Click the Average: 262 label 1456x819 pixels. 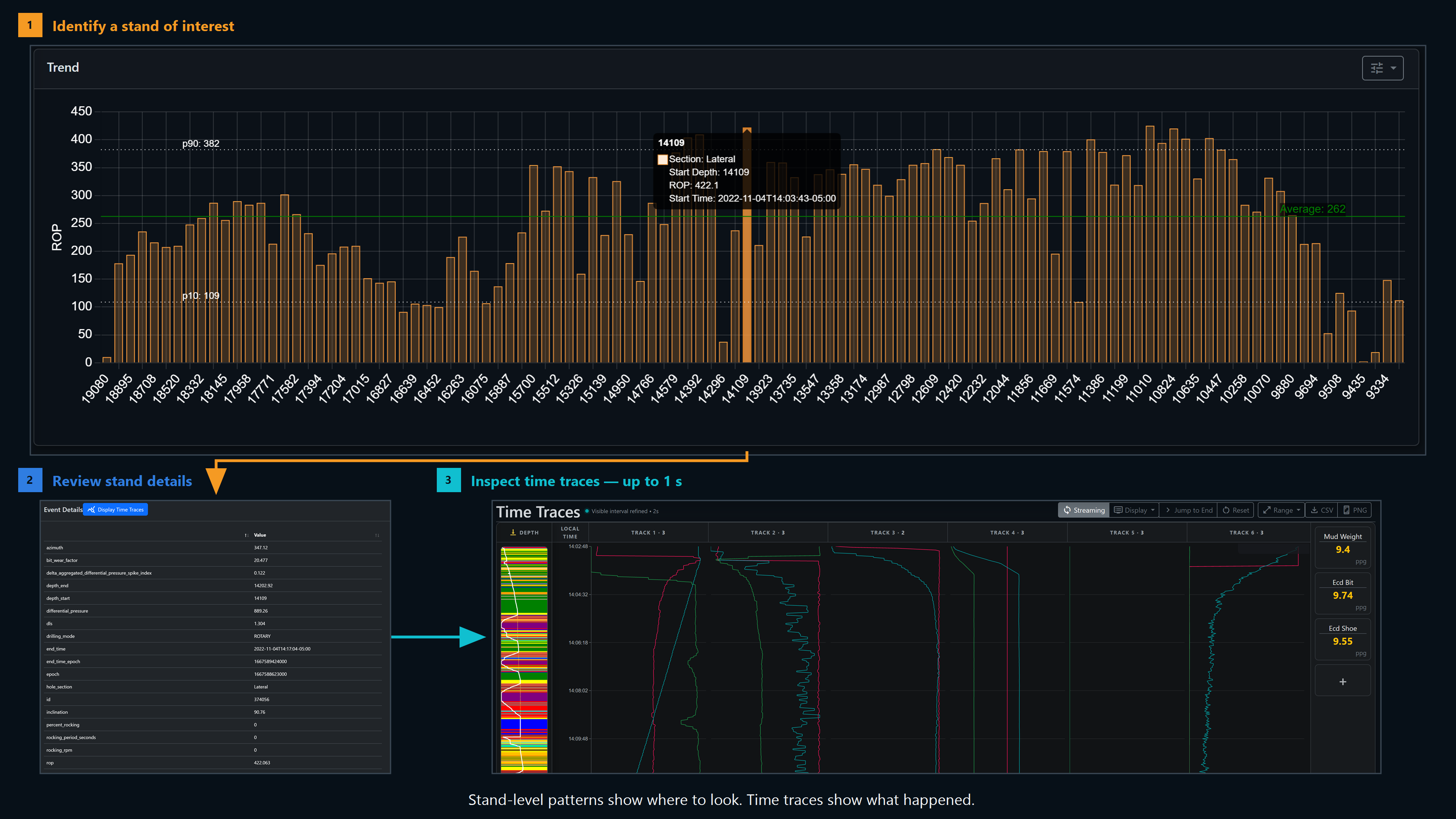[x=1312, y=209]
